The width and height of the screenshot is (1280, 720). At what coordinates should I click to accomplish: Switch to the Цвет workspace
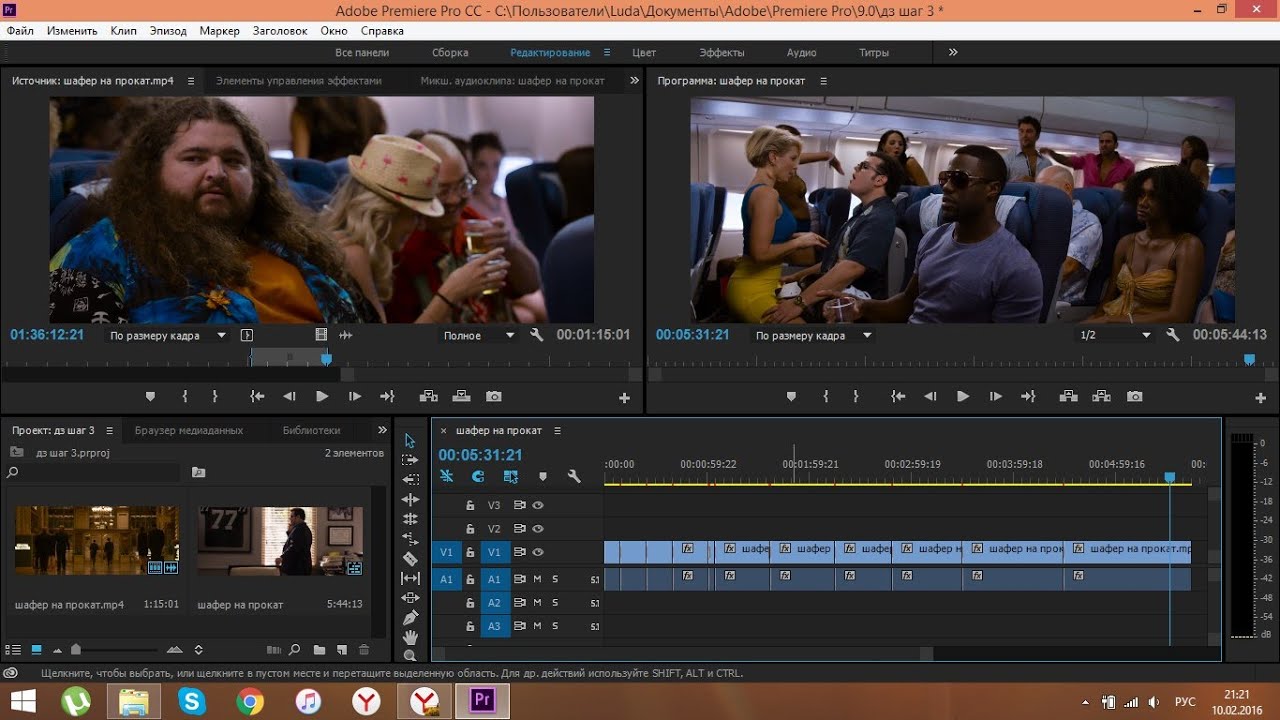click(x=644, y=52)
